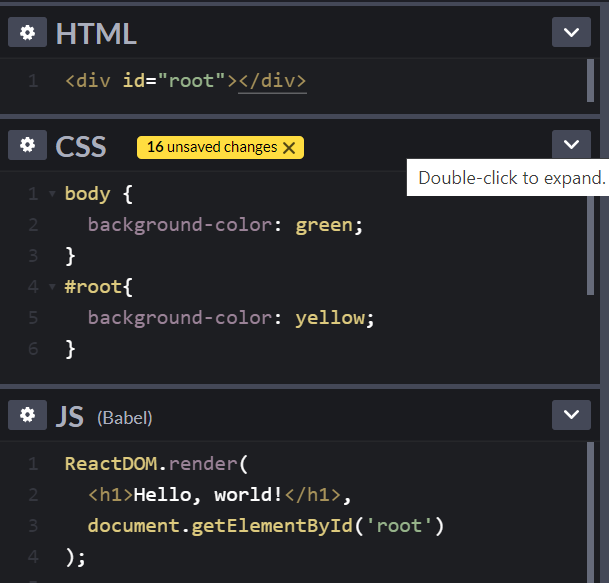
Task: Click the JS editor vertical scrollbar
Action: 590,510
